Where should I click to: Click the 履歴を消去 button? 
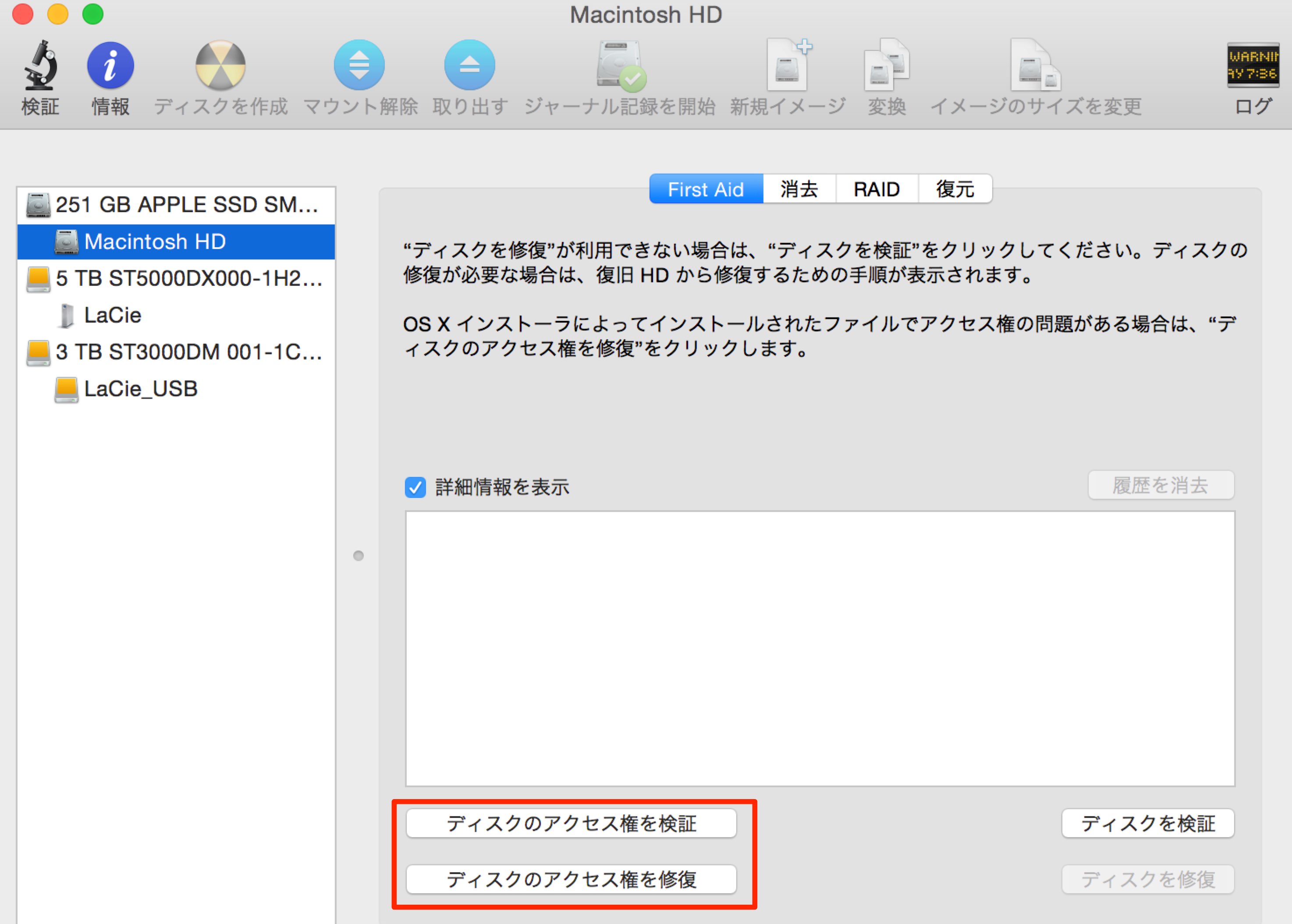(1161, 485)
